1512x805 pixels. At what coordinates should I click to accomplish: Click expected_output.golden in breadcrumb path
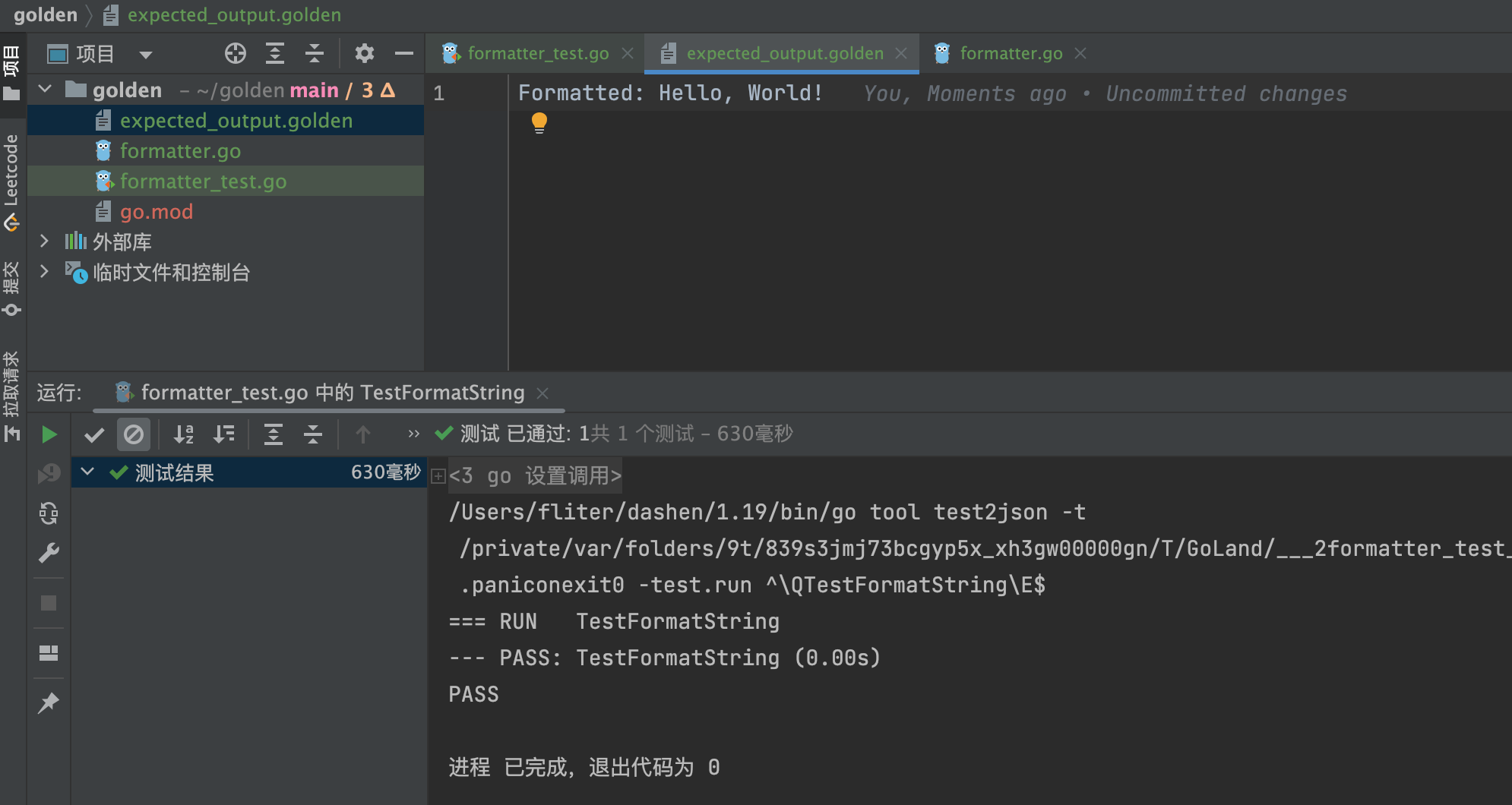[234, 15]
